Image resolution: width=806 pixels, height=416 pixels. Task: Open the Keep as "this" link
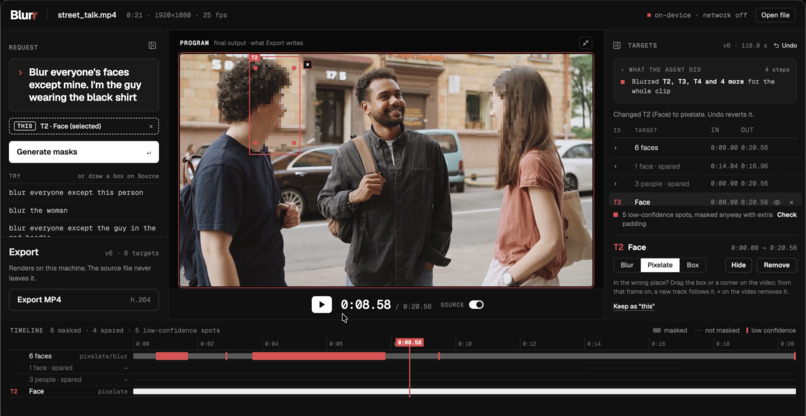(634, 307)
